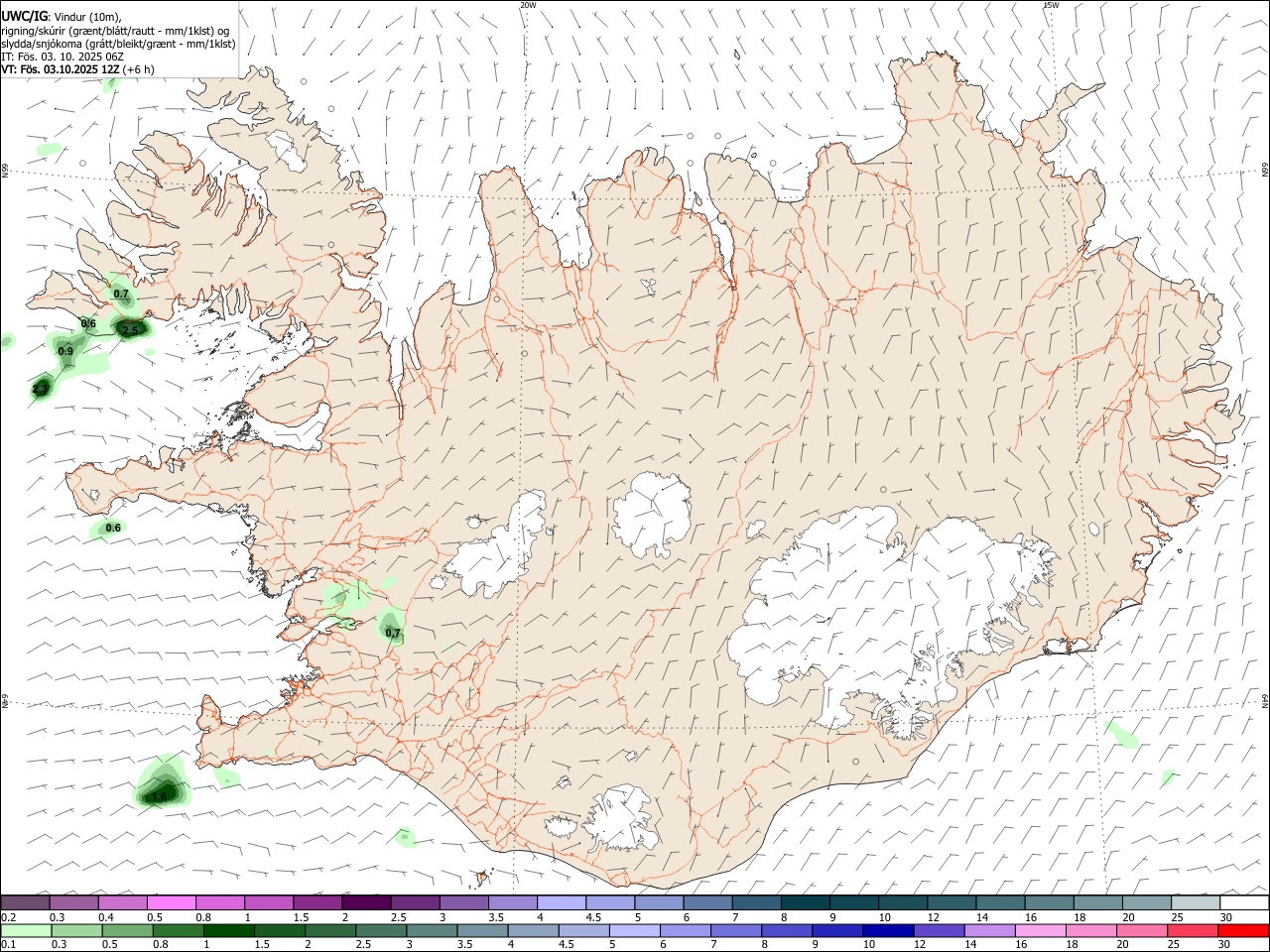Click the "0.4" value on the snow scale

pyautogui.click(x=106, y=917)
